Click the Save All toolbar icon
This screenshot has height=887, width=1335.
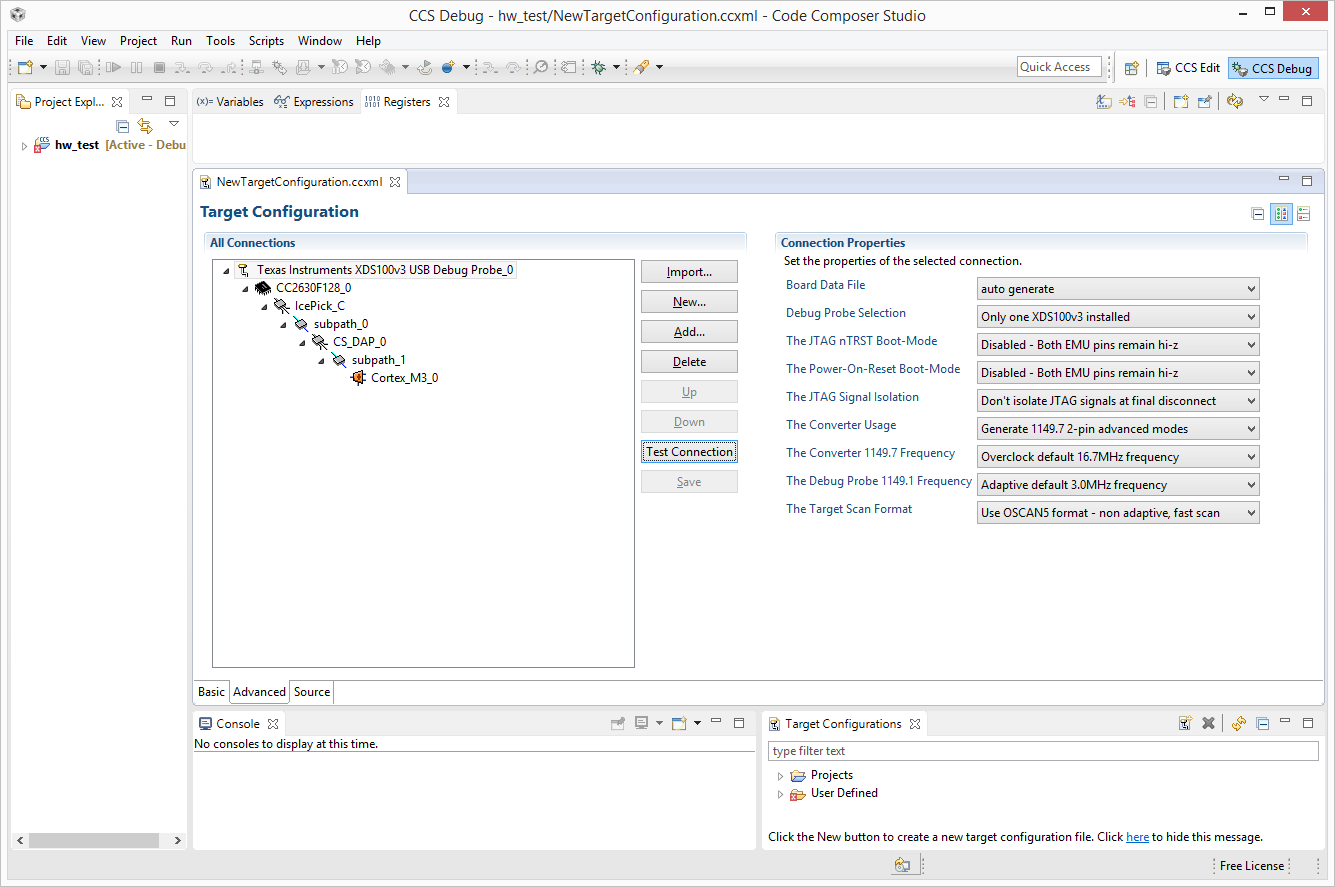pyautogui.click(x=85, y=67)
